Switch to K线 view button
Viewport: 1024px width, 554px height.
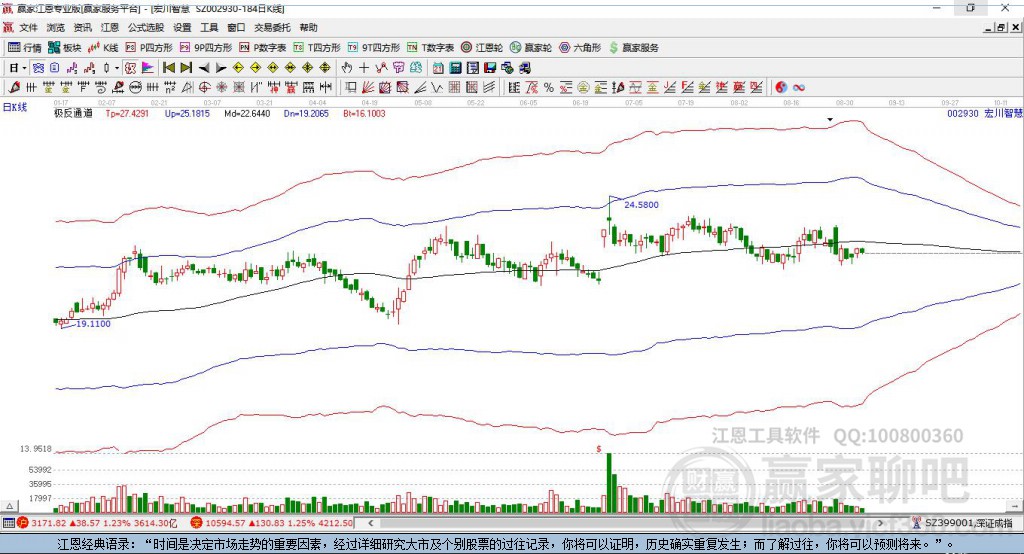[103, 48]
